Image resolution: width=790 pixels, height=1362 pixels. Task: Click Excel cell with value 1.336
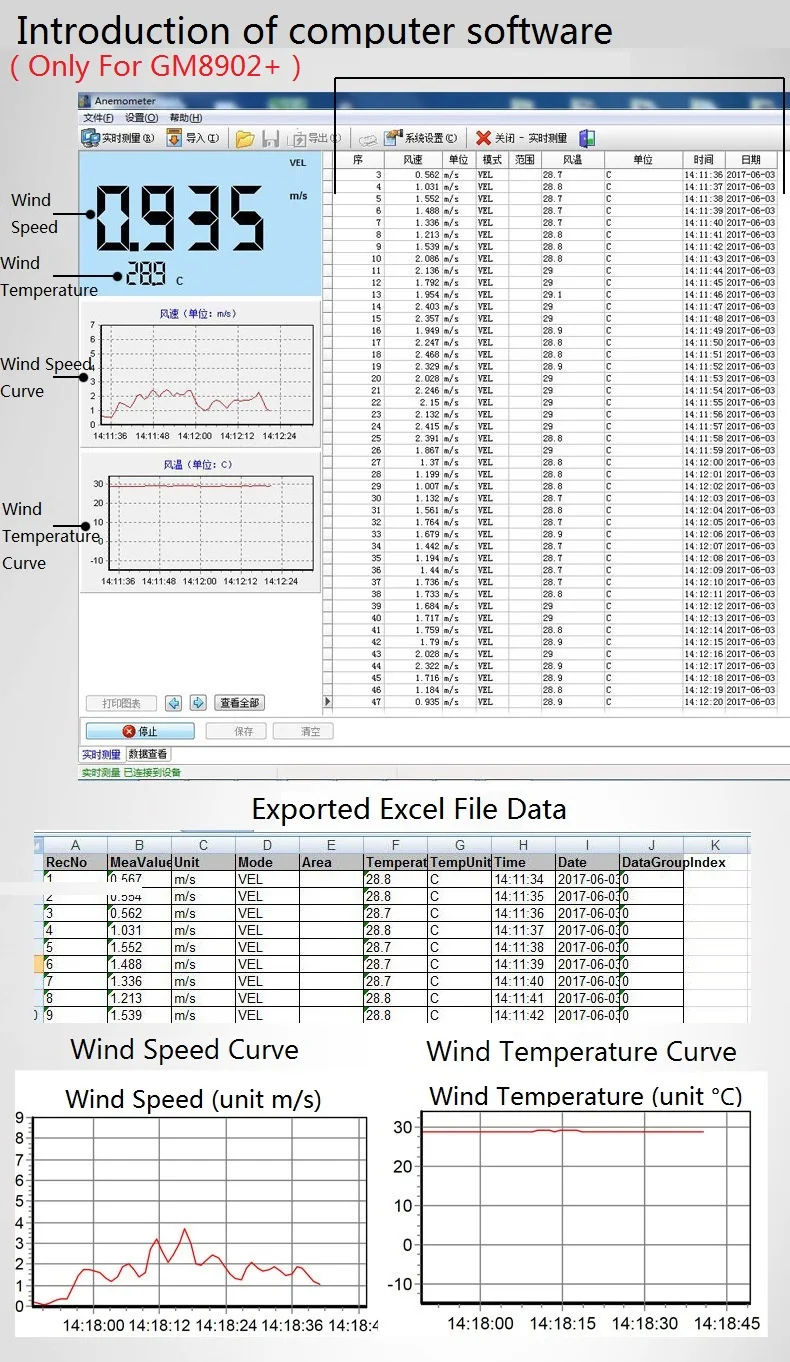(139, 981)
